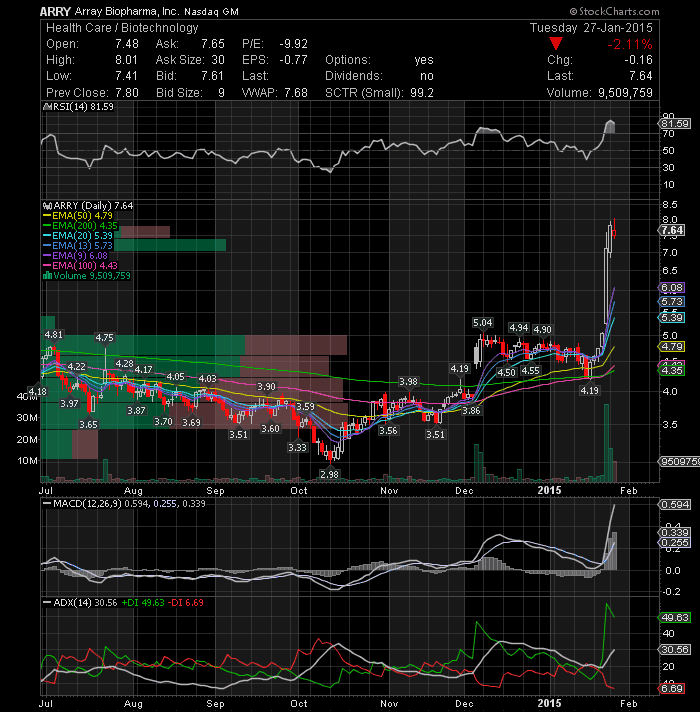700x712 pixels.
Task: Click the green 49.63 tag on the ADX axis
Action: 675,618
